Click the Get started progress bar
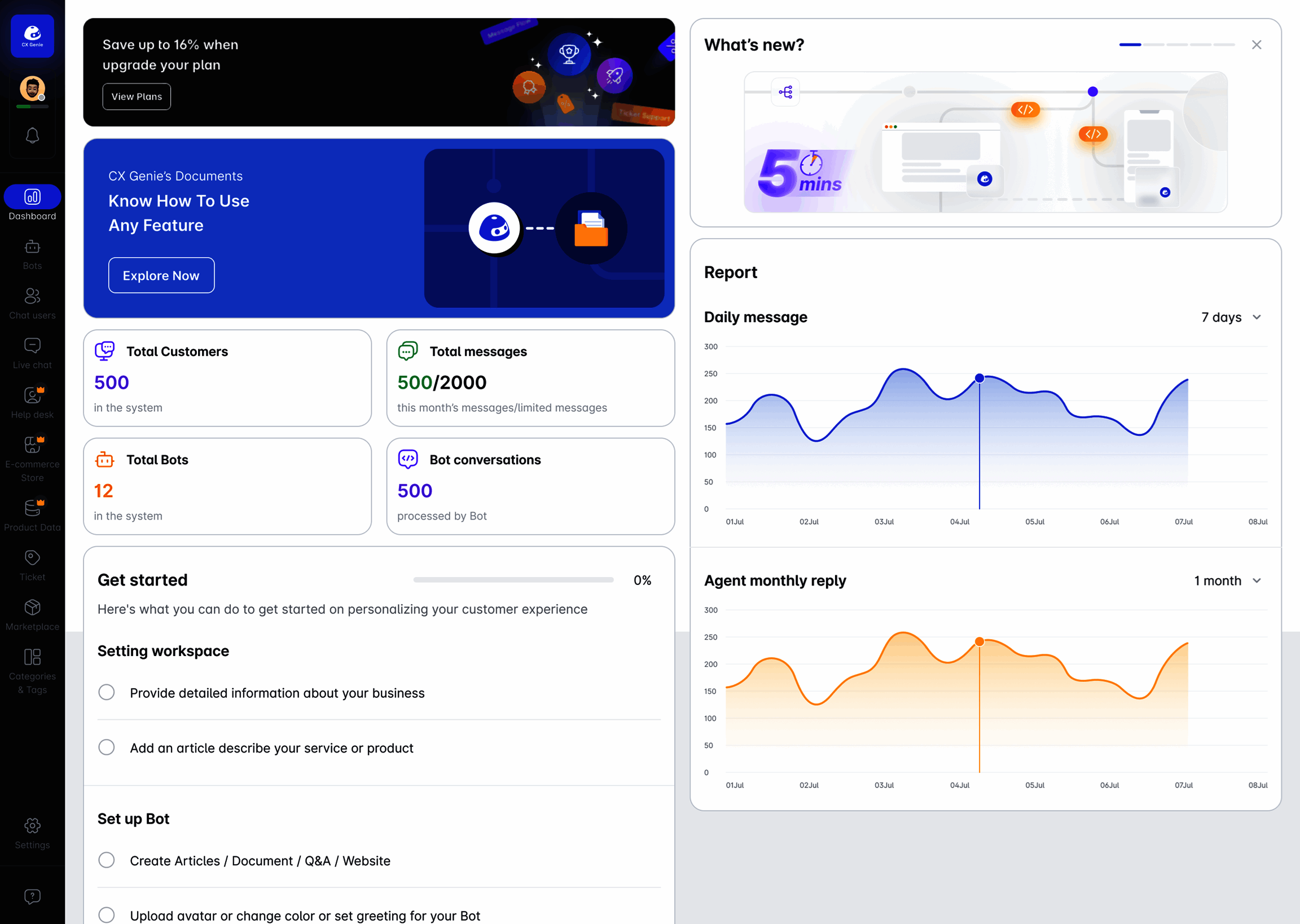 513,580
